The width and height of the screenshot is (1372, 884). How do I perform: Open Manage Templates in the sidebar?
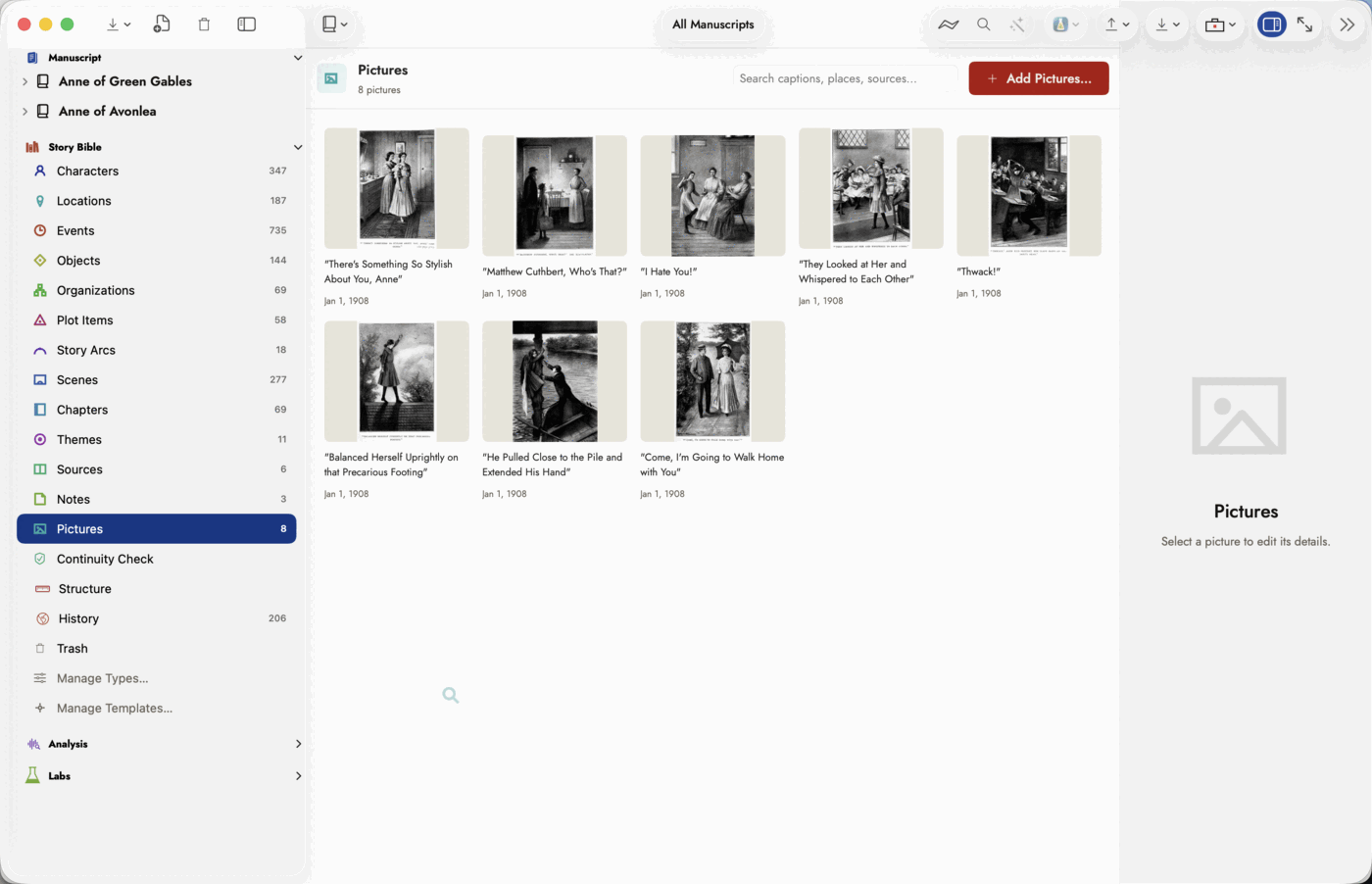157,709
